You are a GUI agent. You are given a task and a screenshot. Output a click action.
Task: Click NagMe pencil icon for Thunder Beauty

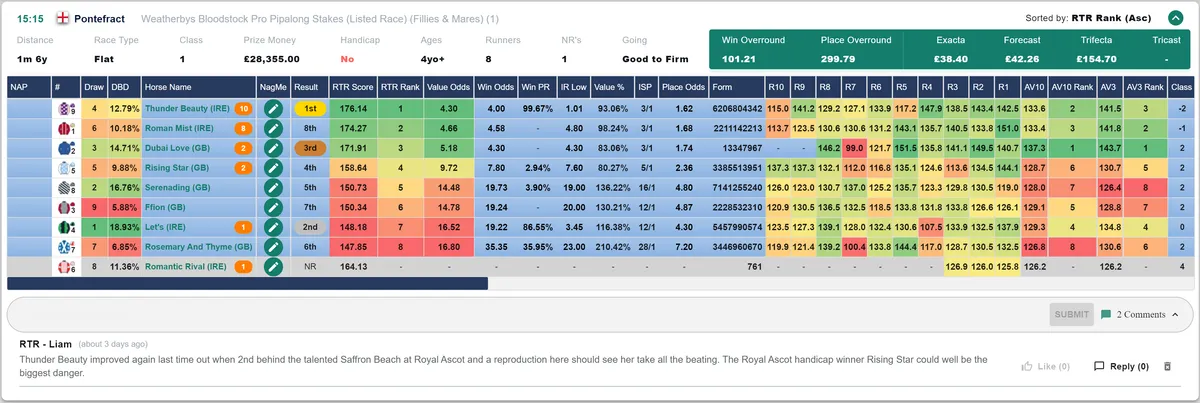click(x=273, y=108)
